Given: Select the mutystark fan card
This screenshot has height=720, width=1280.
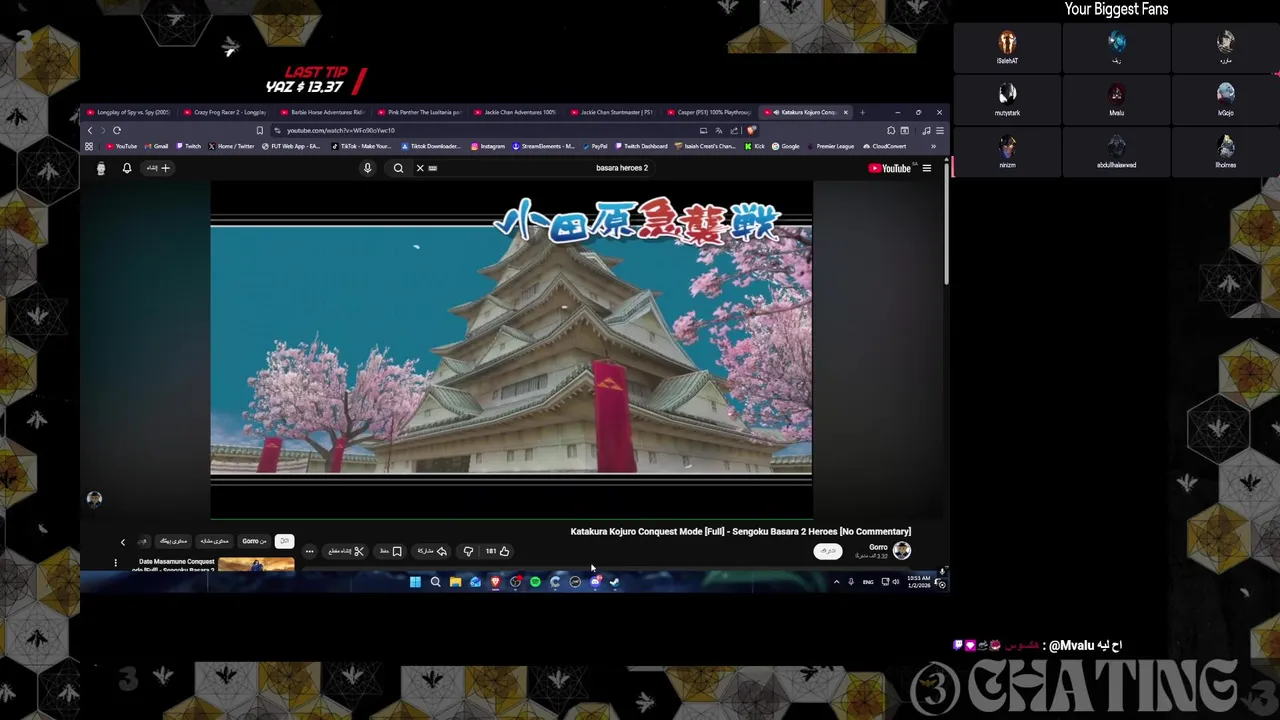Looking at the screenshot, I should click(1007, 99).
